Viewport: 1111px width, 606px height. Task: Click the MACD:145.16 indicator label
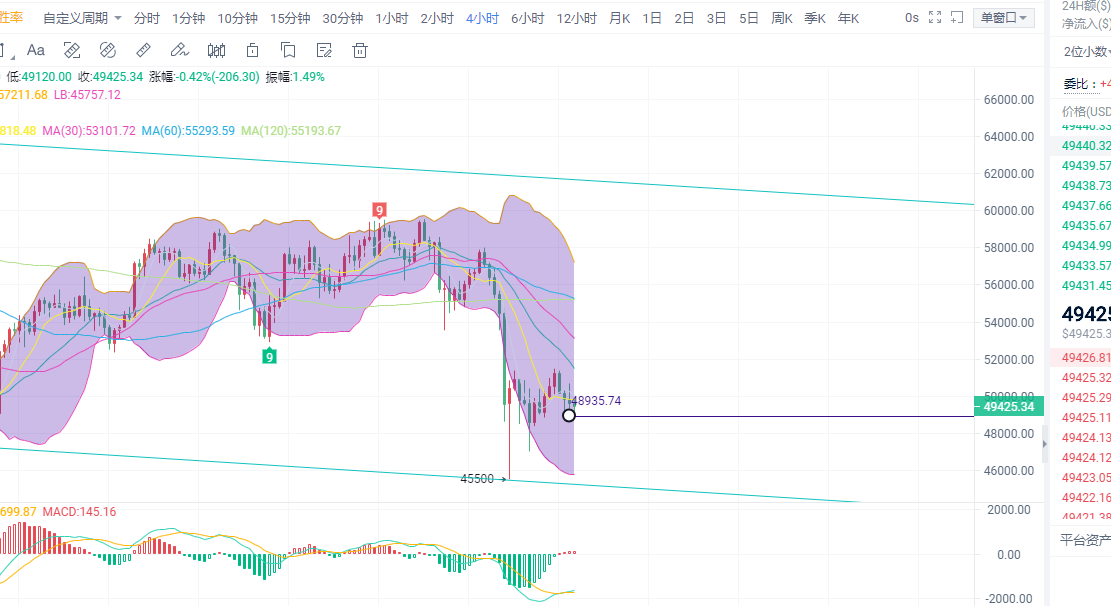79,512
